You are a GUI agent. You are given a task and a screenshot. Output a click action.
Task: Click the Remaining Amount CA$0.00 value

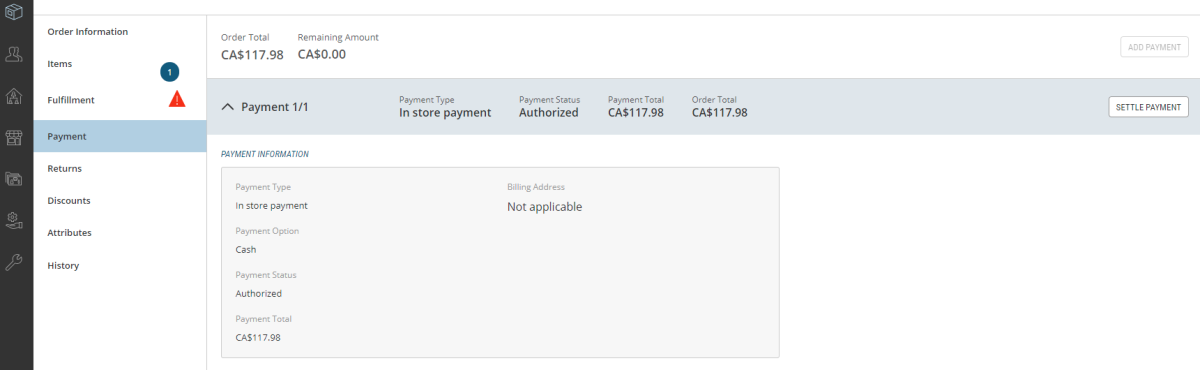click(x=322, y=55)
